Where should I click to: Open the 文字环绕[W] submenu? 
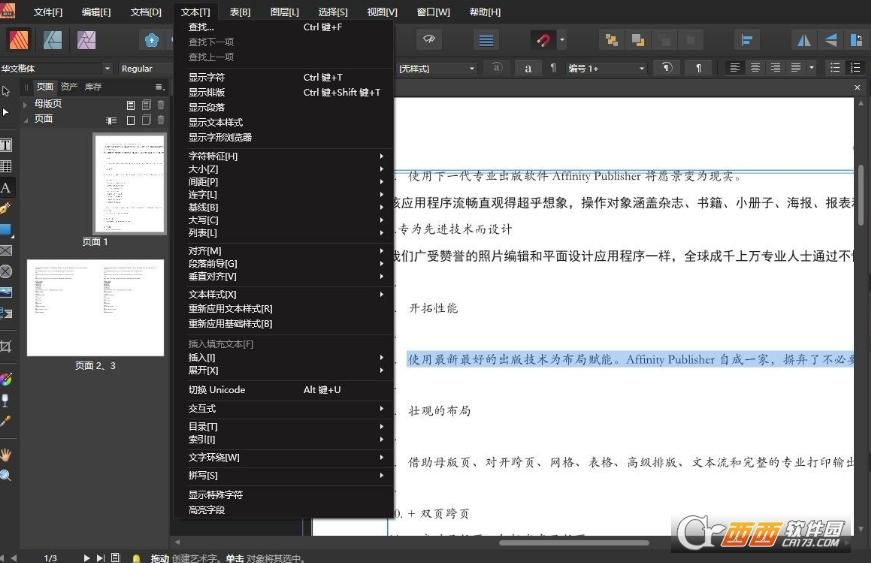(x=284, y=458)
